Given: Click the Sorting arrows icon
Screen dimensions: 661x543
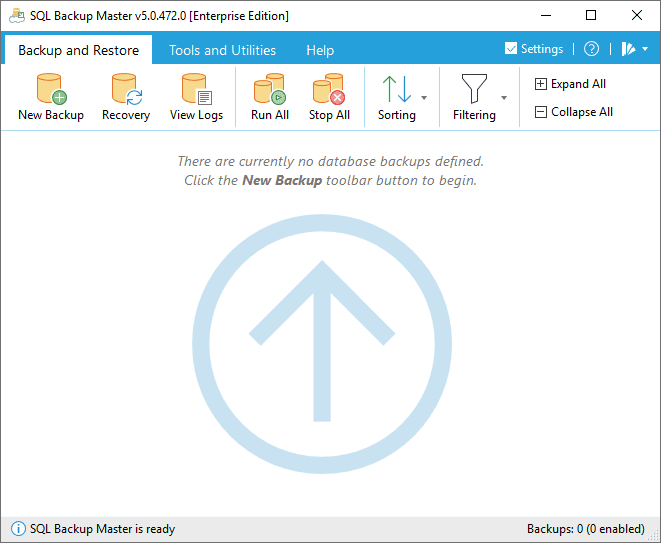Looking at the screenshot, I should point(397,89).
